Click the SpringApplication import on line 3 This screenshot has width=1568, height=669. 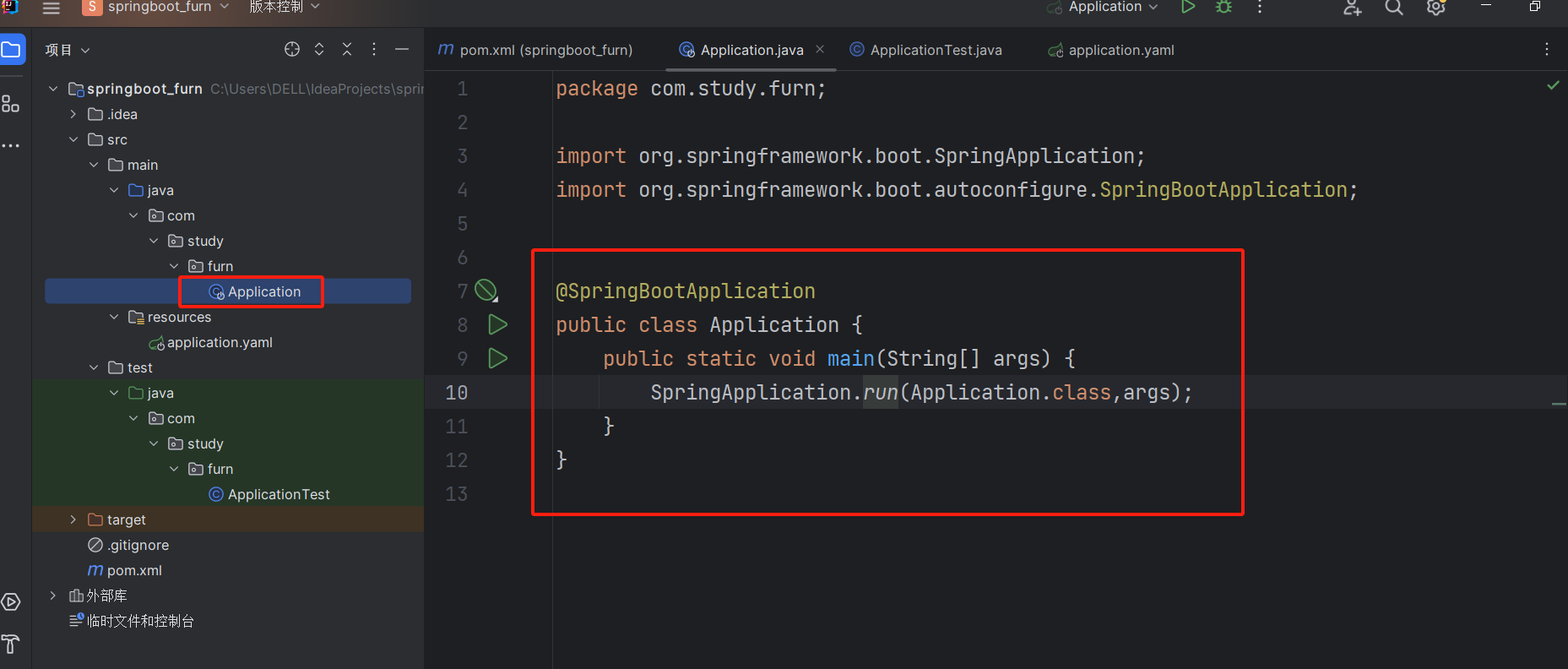click(x=850, y=156)
